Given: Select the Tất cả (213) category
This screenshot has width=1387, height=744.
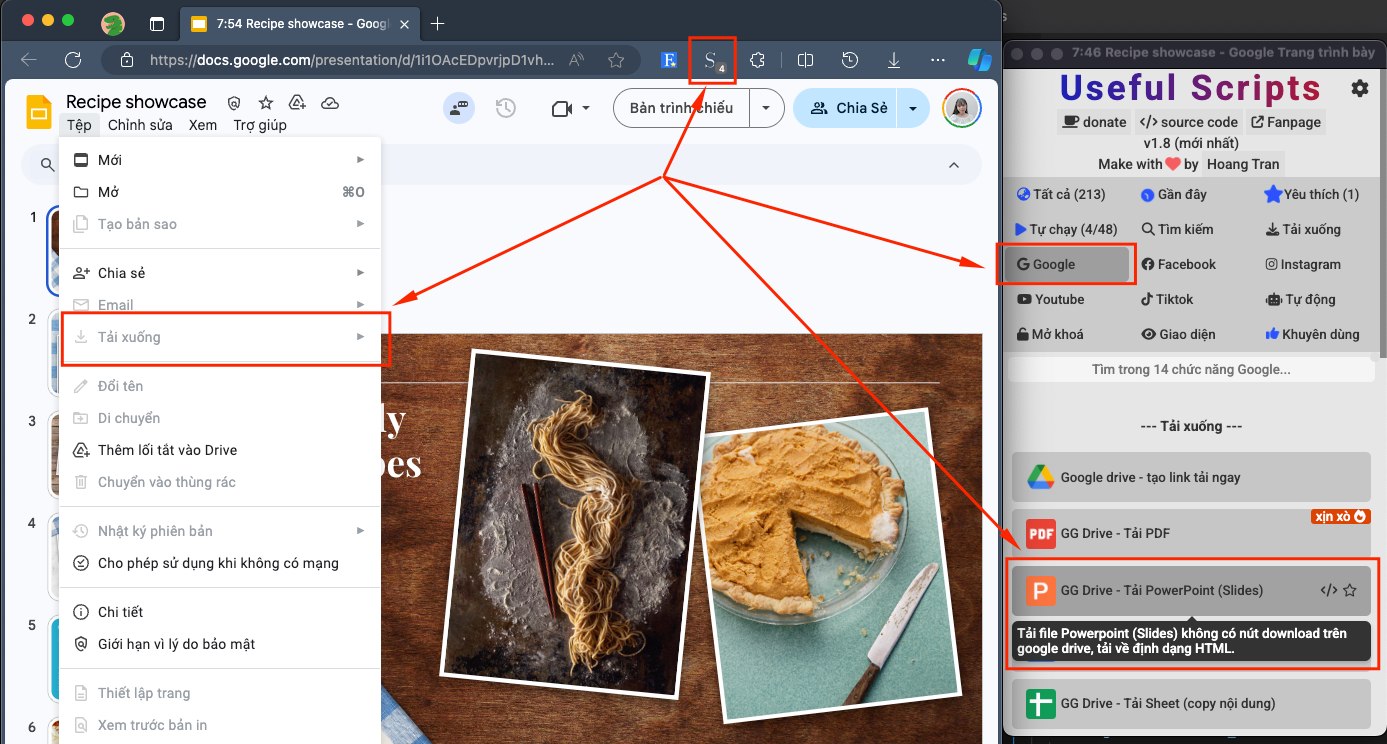Looking at the screenshot, I should [1061, 194].
